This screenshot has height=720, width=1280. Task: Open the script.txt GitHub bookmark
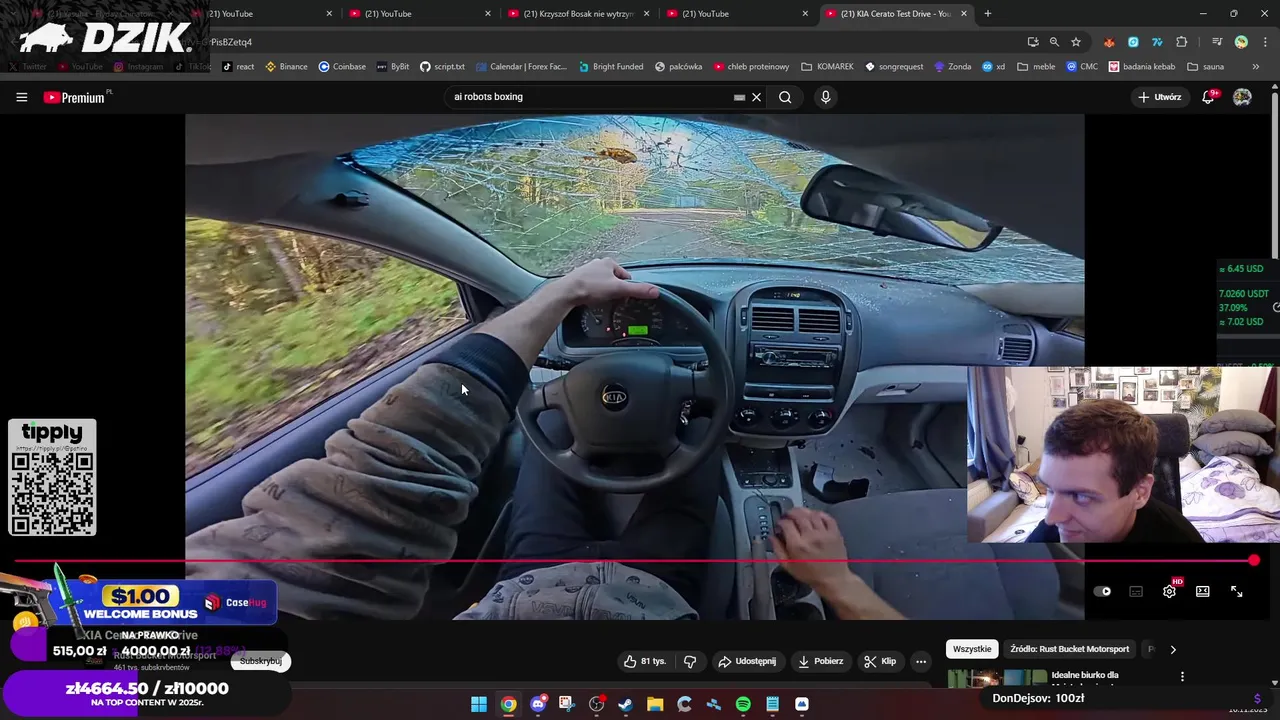(x=442, y=67)
